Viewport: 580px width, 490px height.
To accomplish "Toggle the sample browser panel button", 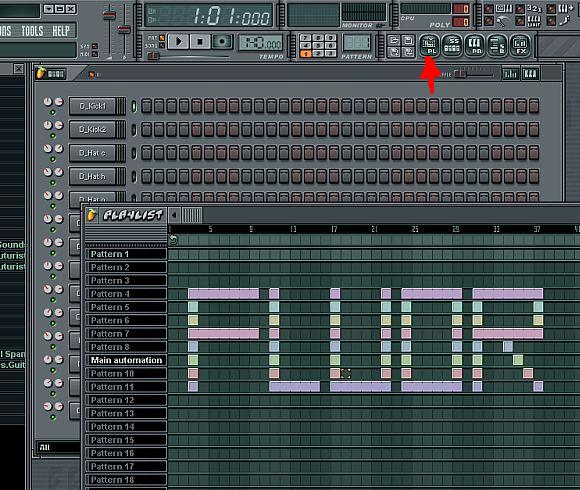I will [x=497, y=45].
